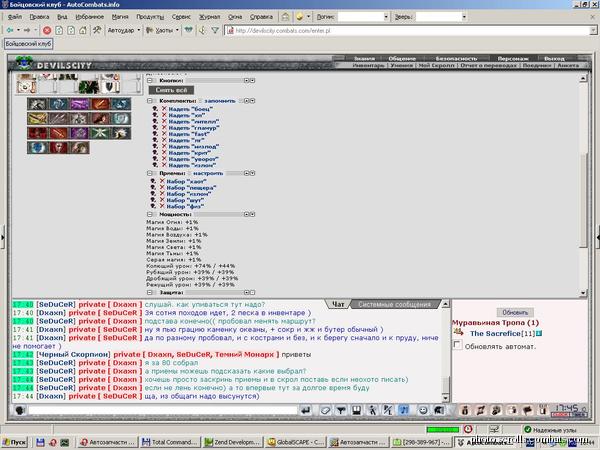Click the eraser icon in the chat toolbar
This screenshot has height=450, width=600.
coord(325,411)
